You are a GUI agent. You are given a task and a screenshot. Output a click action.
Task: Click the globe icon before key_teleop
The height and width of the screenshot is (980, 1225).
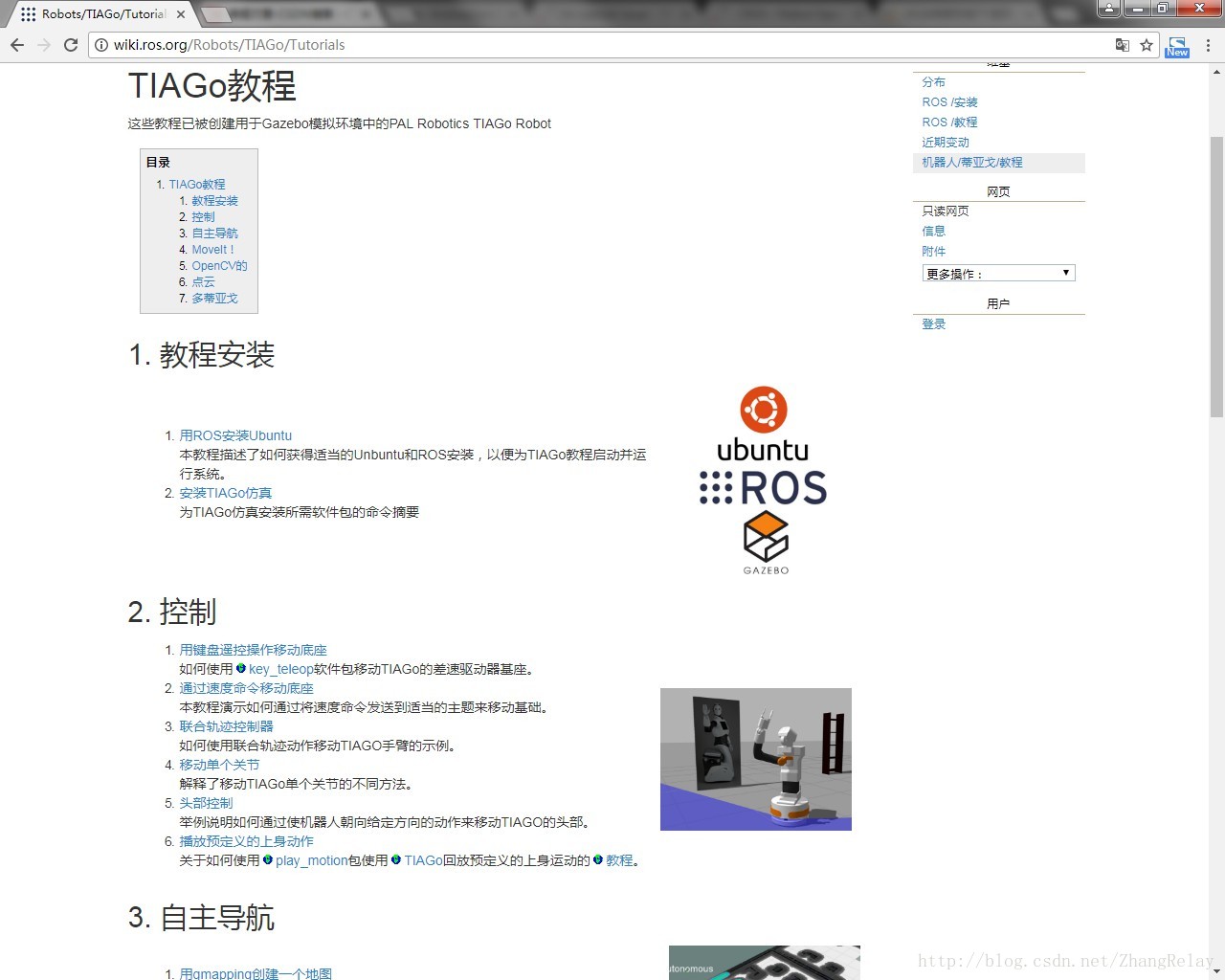click(x=241, y=668)
